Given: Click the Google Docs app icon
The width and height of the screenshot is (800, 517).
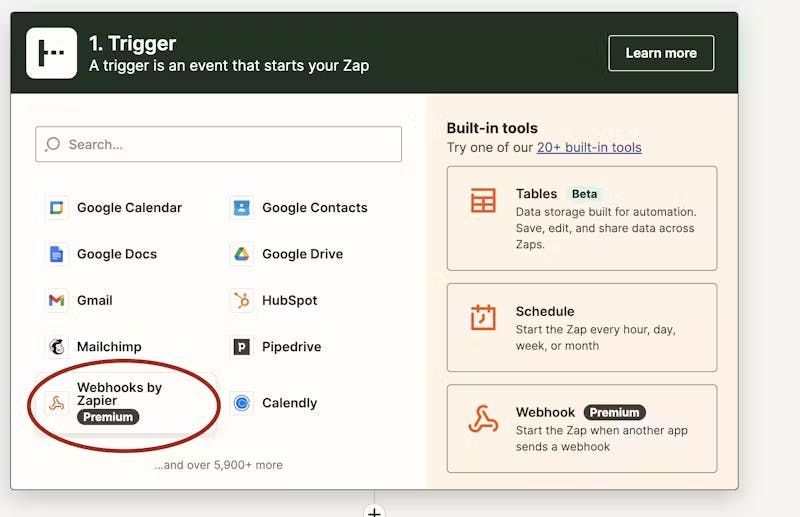Looking at the screenshot, I should tap(57, 254).
